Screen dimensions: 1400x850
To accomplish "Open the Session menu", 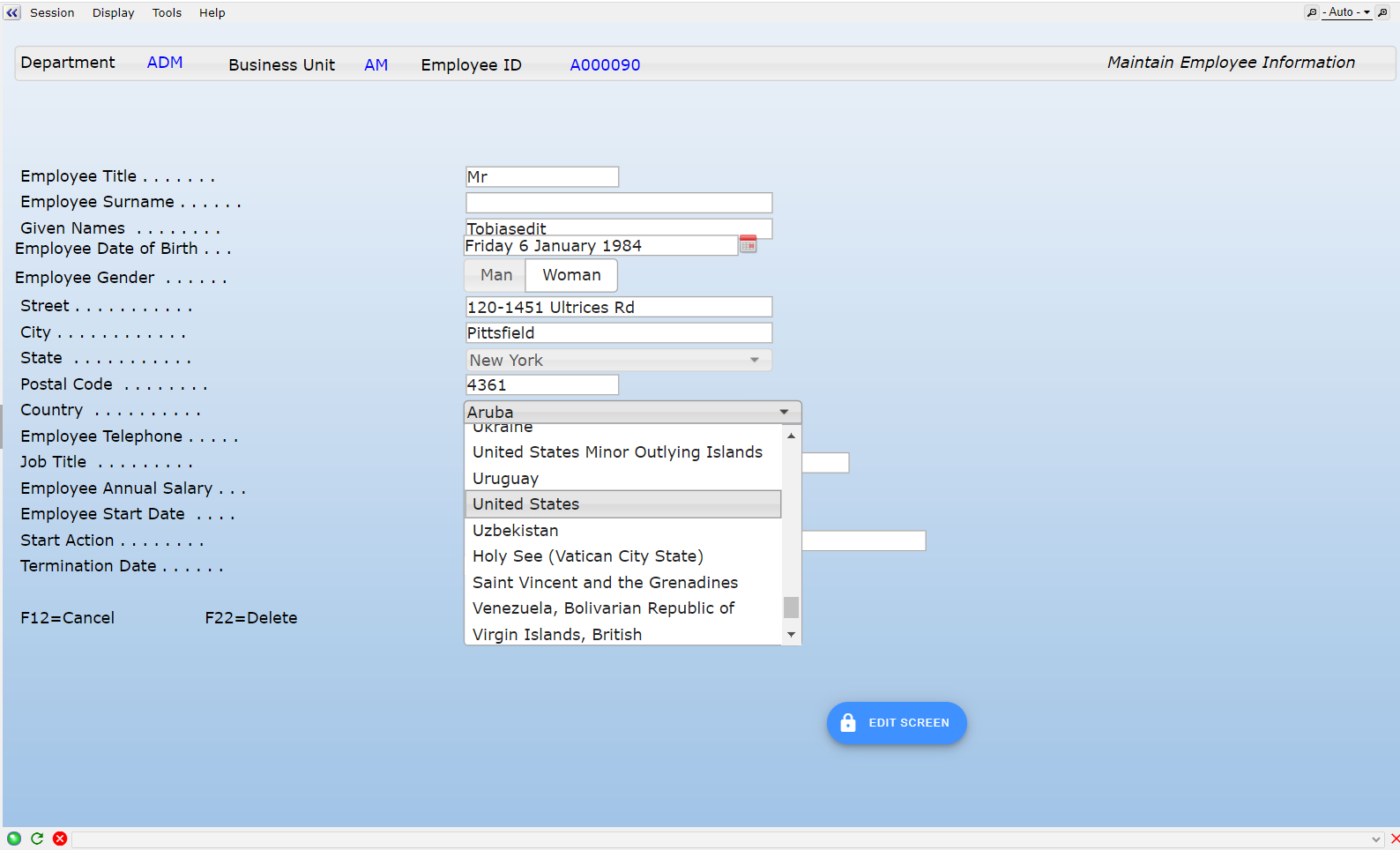I will coord(52,13).
